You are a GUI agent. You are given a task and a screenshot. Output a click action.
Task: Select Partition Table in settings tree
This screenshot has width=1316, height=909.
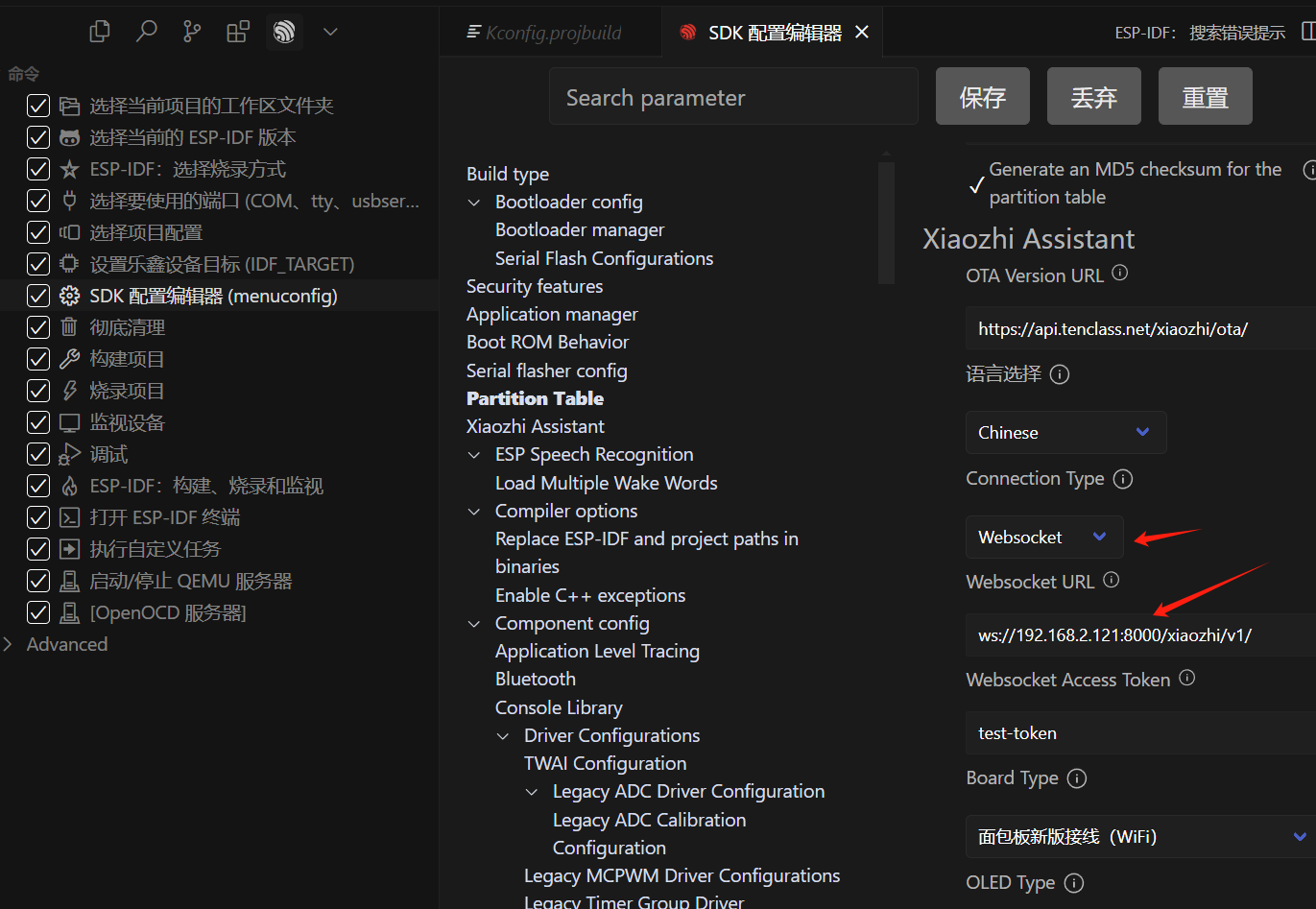[535, 398]
